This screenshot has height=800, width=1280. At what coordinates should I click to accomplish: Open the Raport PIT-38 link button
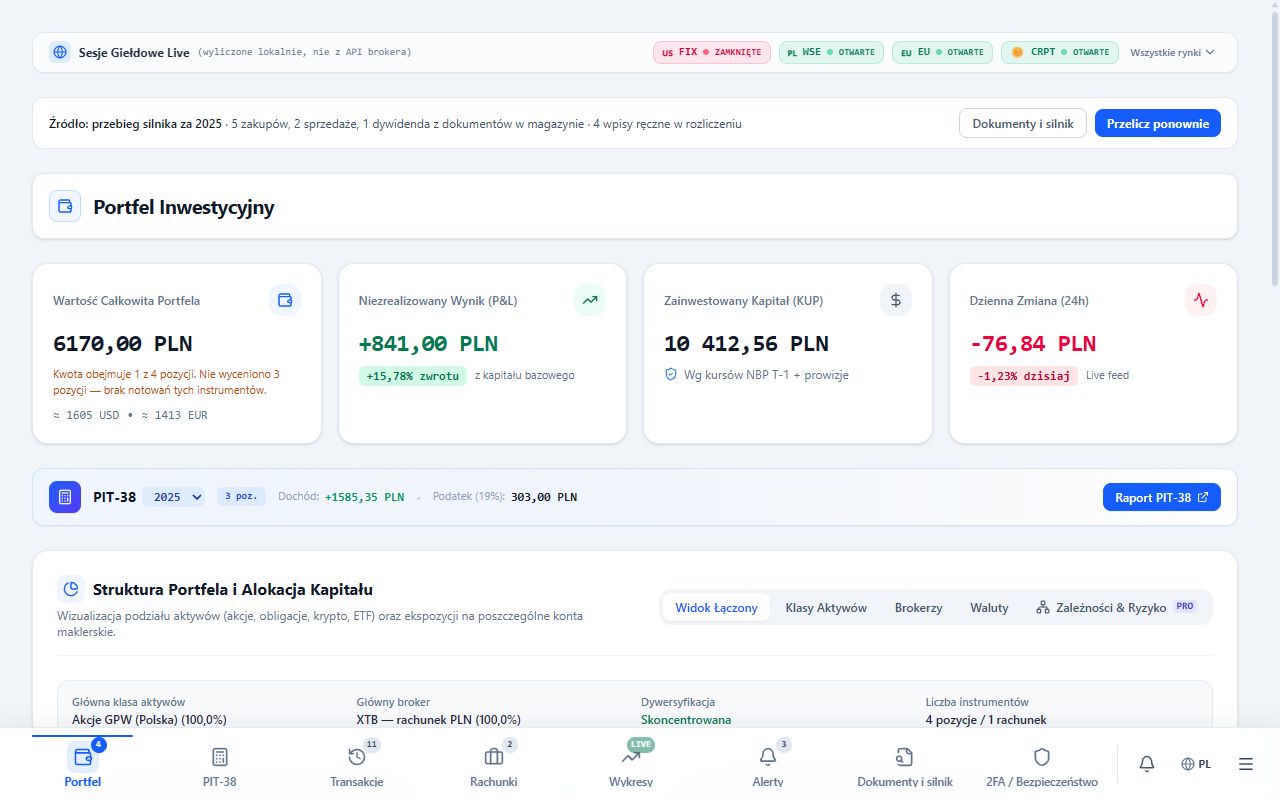point(1162,497)
